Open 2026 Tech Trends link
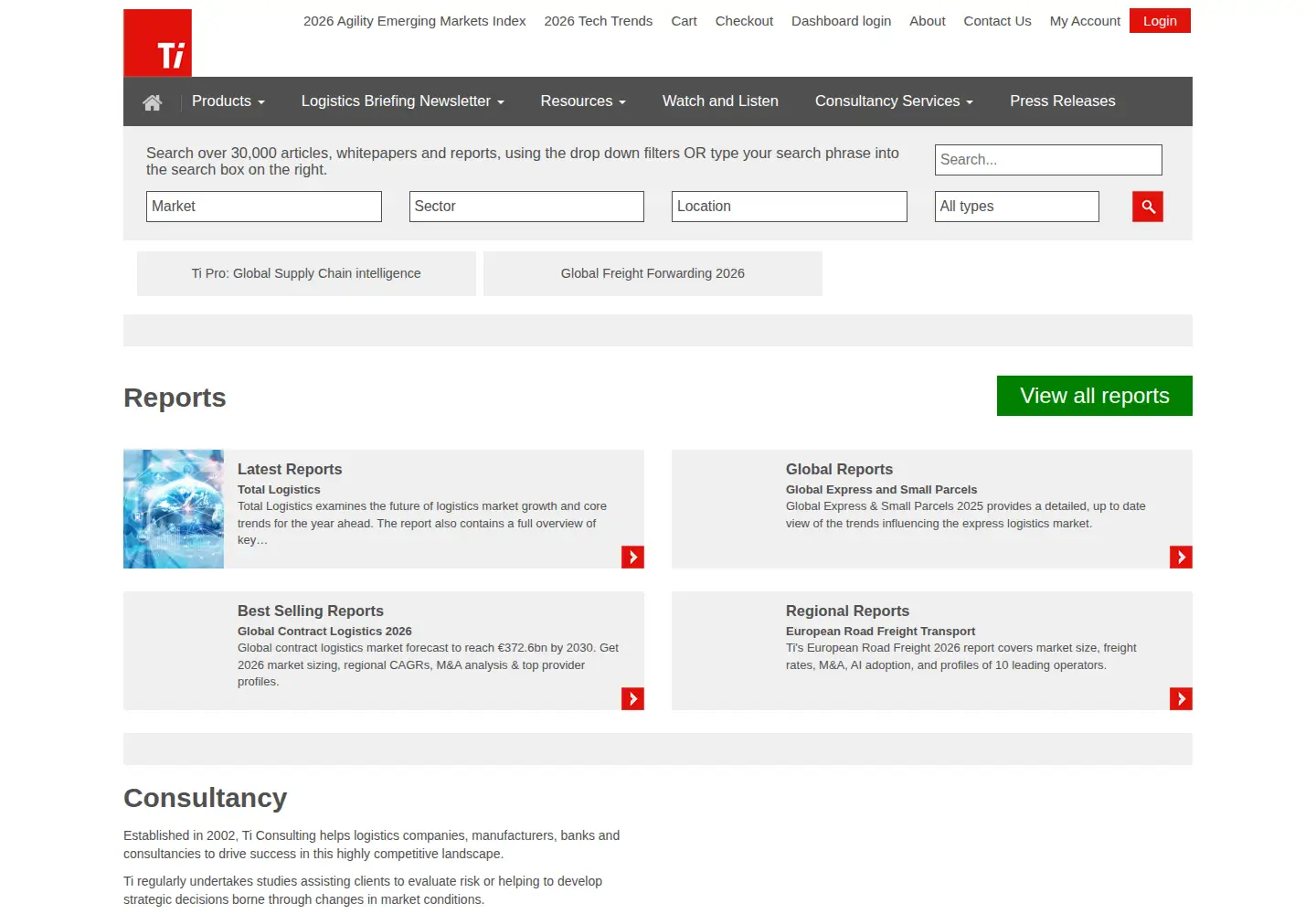1316x914 pixels. point(599,21)
